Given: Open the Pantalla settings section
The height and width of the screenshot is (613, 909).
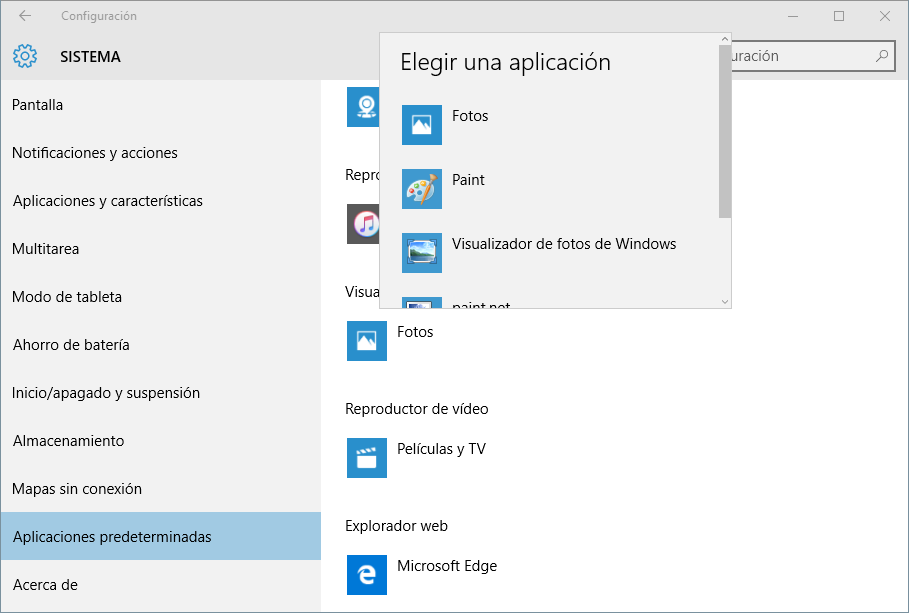Looking at the screenshot, I should (x=161, y=105).
